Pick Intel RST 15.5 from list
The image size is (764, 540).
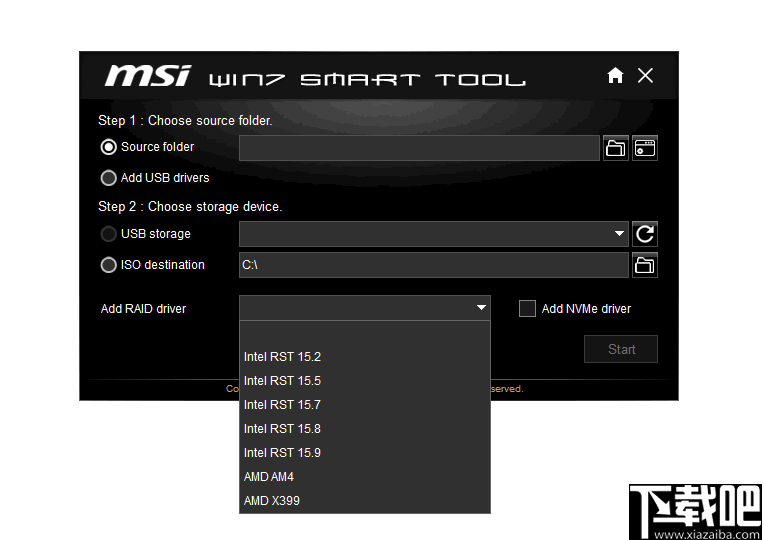click(x=364, y=381)
